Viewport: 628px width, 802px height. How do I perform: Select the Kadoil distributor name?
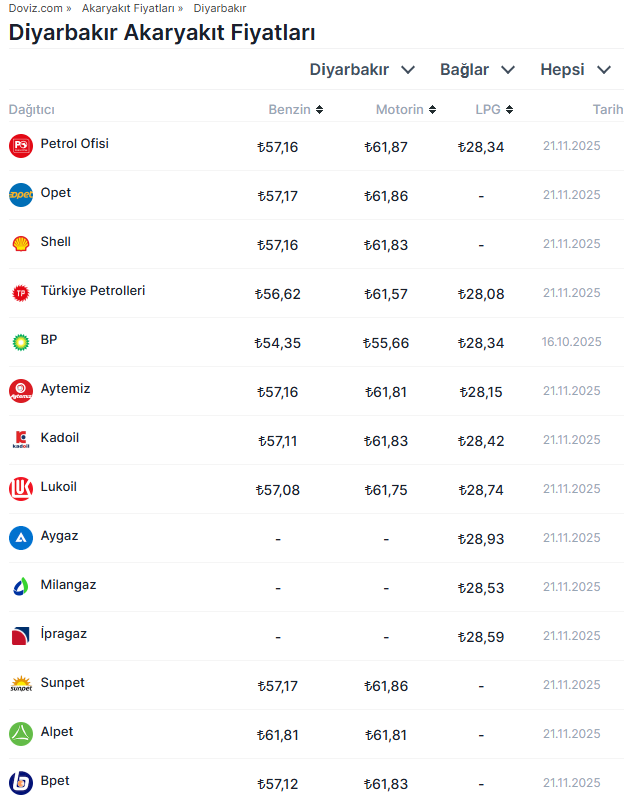(60, 438)
